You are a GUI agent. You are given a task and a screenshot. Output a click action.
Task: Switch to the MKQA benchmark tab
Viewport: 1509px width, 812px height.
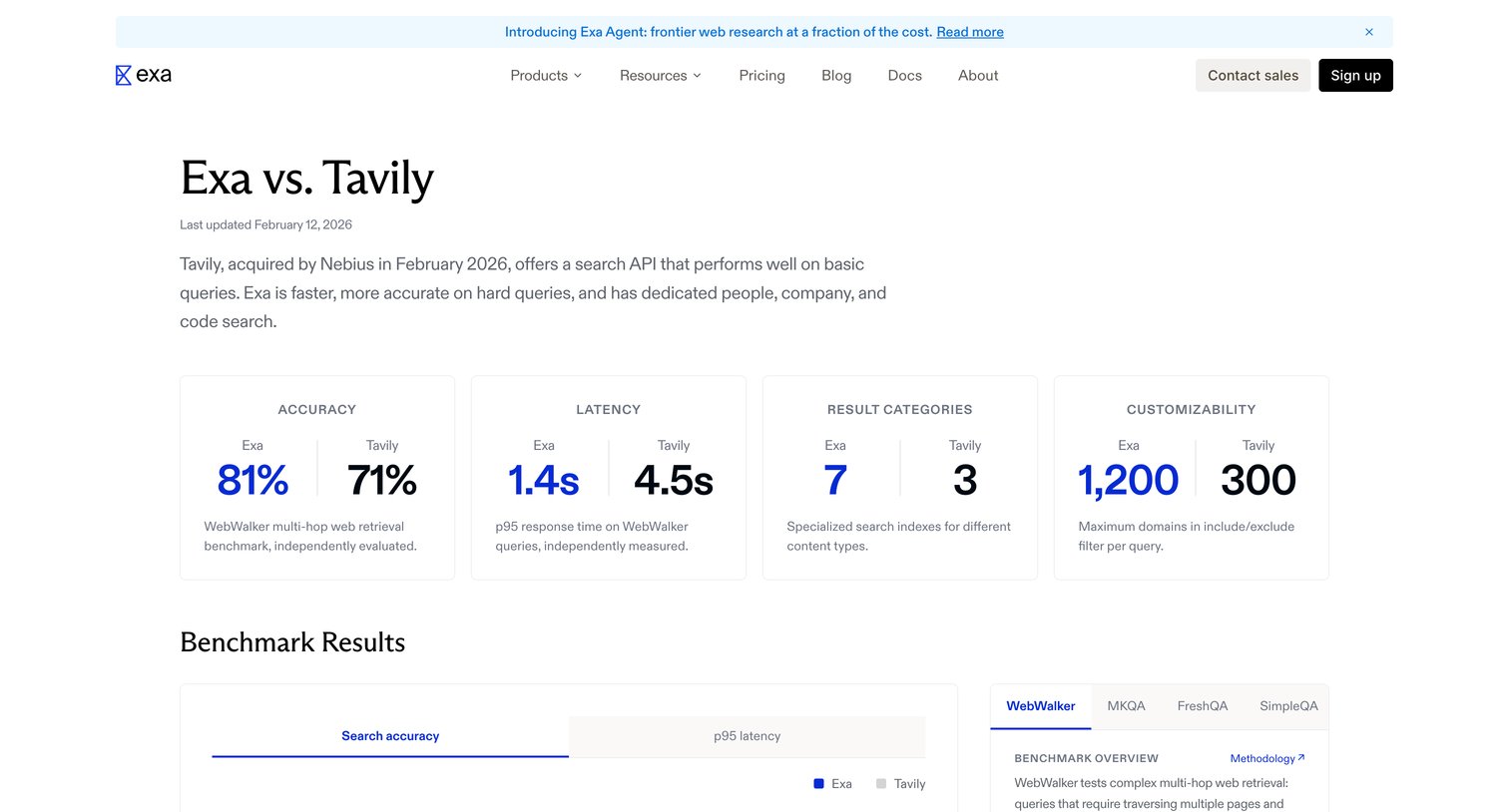tap(1127, 706)
